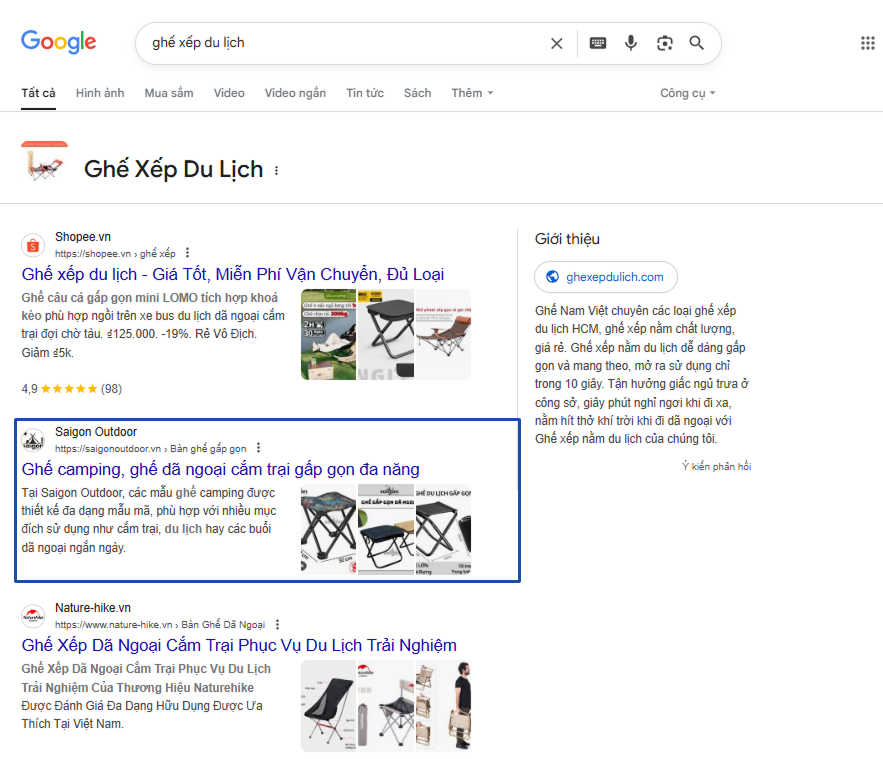View the Nature-hike black moon chair thumbnail
The width and height of the screenshot is (883, 759).
pyautogui.click(x=328, y=706)
